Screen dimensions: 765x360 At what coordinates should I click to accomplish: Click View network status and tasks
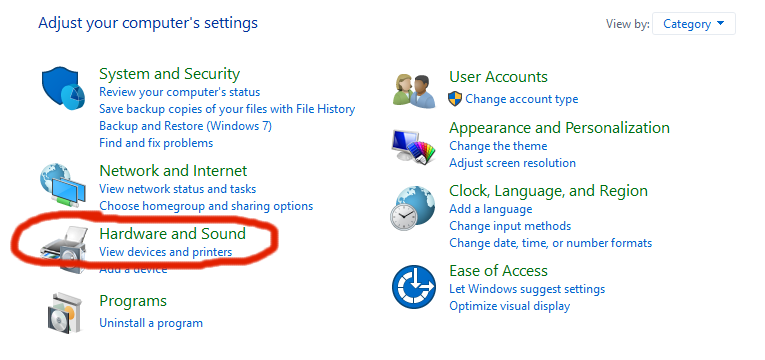click(x=178, y=189)
